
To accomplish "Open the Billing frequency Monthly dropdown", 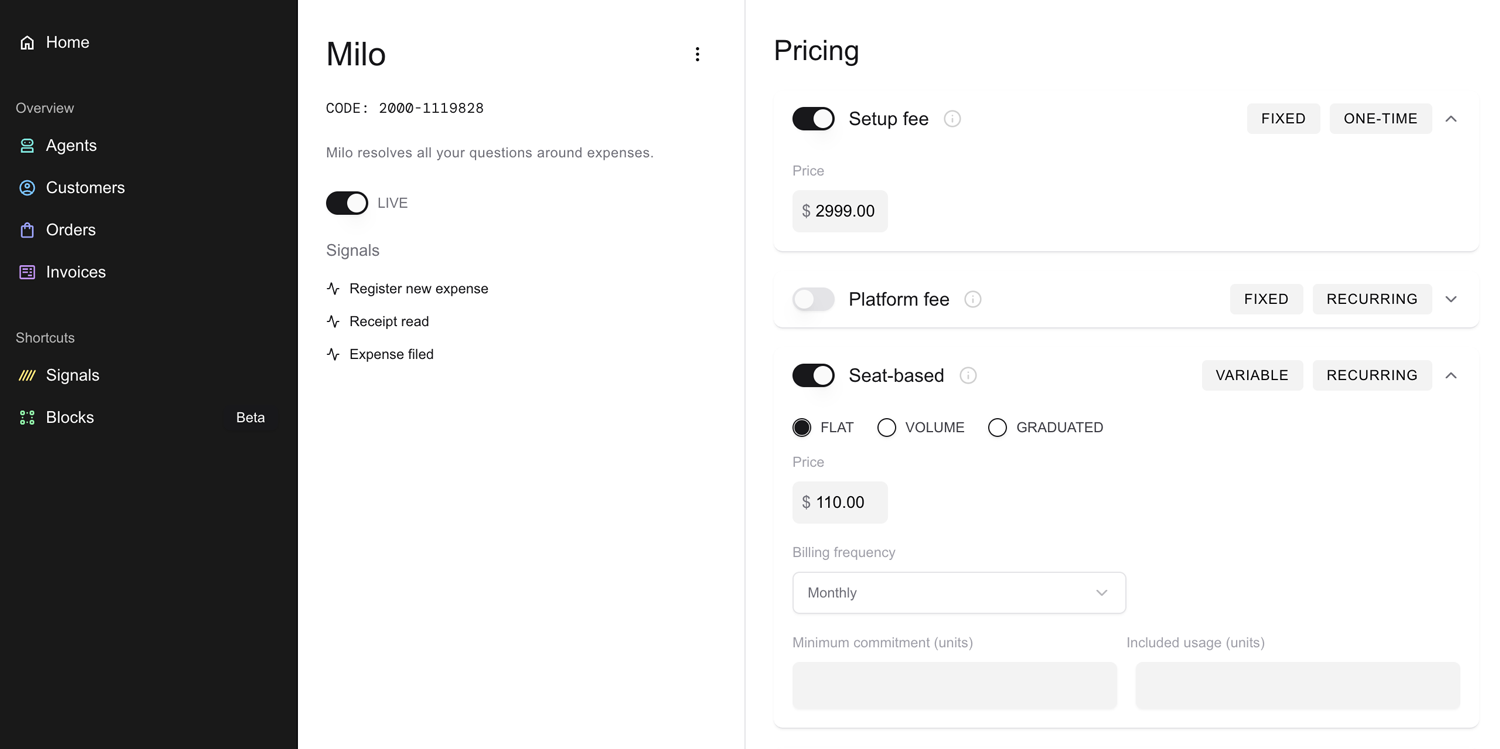I will (x=958, y=593).
